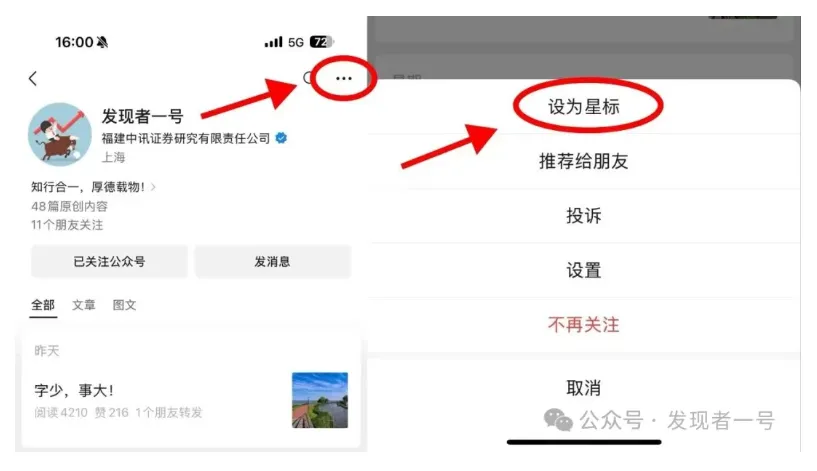
Task: Open the article landscape thumbnail
Action: tap(320, 400)
